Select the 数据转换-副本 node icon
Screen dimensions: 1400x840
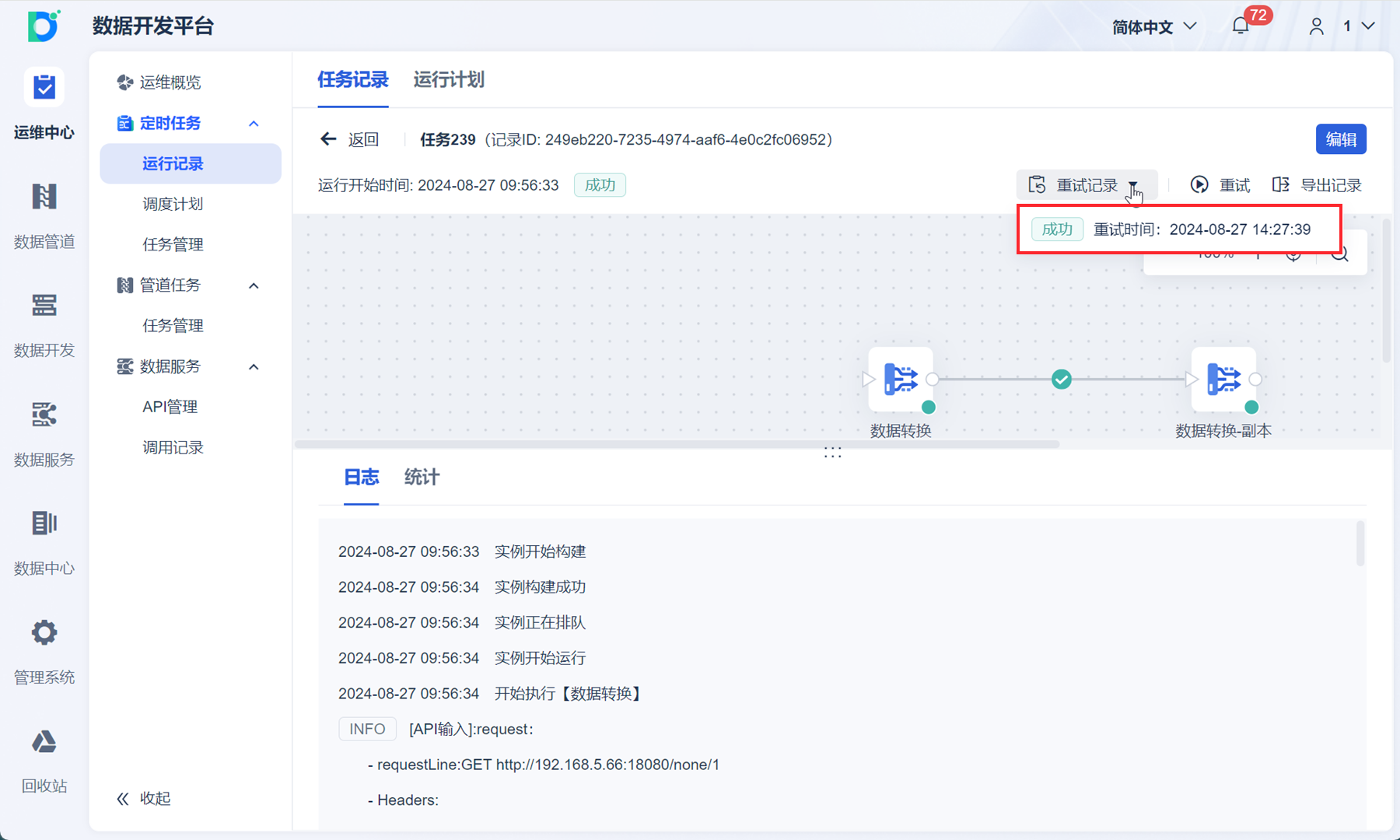[x=1223, y=379]
